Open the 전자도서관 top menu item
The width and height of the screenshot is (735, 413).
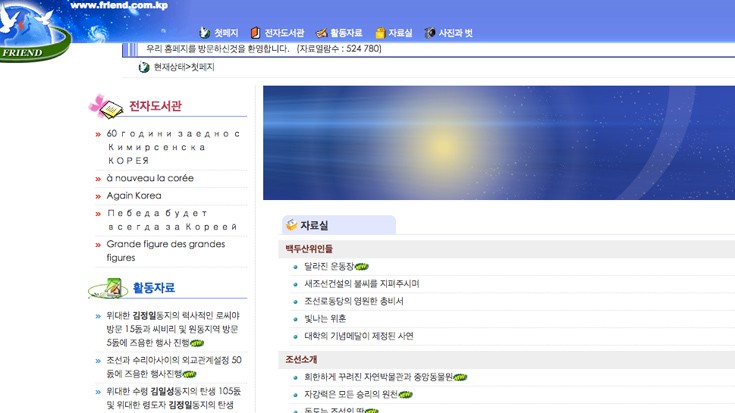point(284,33)
